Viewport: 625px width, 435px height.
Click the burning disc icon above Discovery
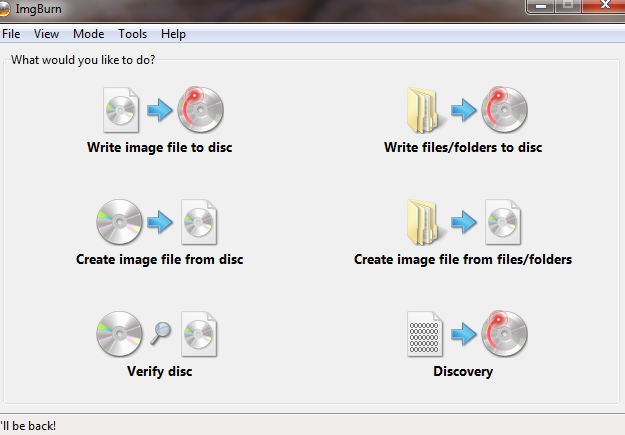504,334
